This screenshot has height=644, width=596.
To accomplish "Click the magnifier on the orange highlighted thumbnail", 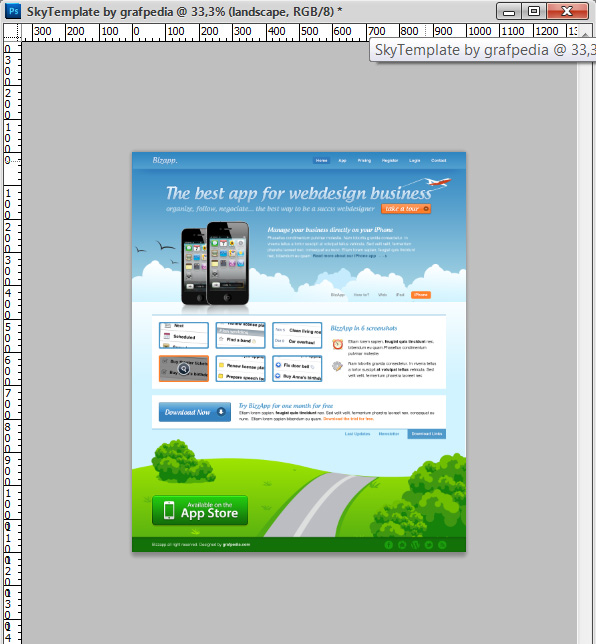I will pos(184,368).
